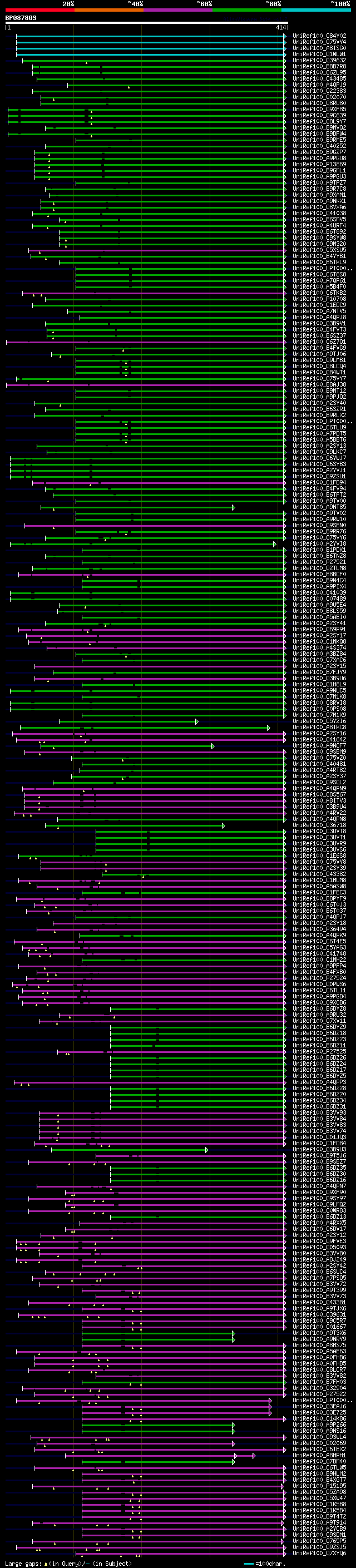Image resolution: width=356 pixels, height=1568 pixels.
Task: Select the UniRef100_C3UVT8 label
Action: point(319,832)
